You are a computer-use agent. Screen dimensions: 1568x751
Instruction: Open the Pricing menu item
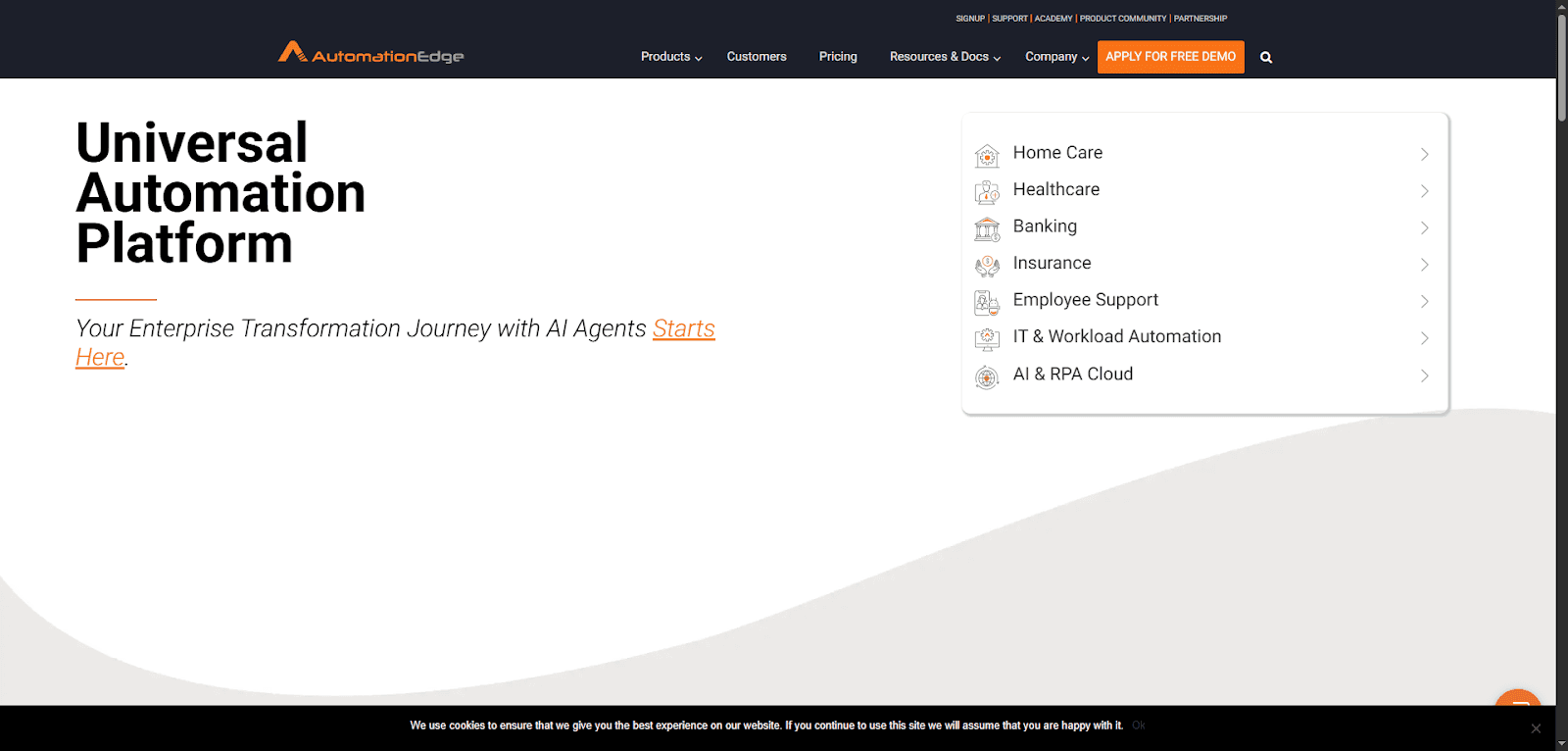838,57
